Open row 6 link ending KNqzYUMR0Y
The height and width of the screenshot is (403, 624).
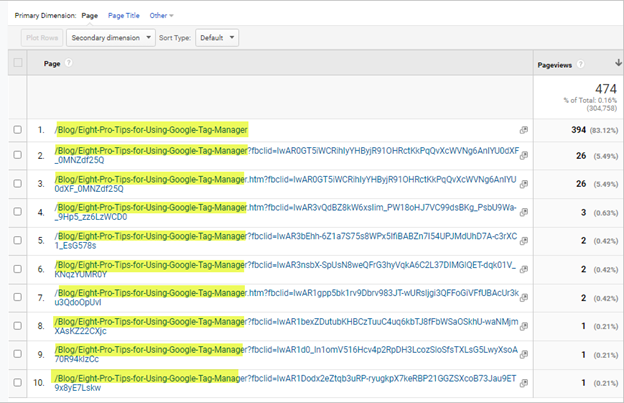pyautogui.click(x=285, y=269)
